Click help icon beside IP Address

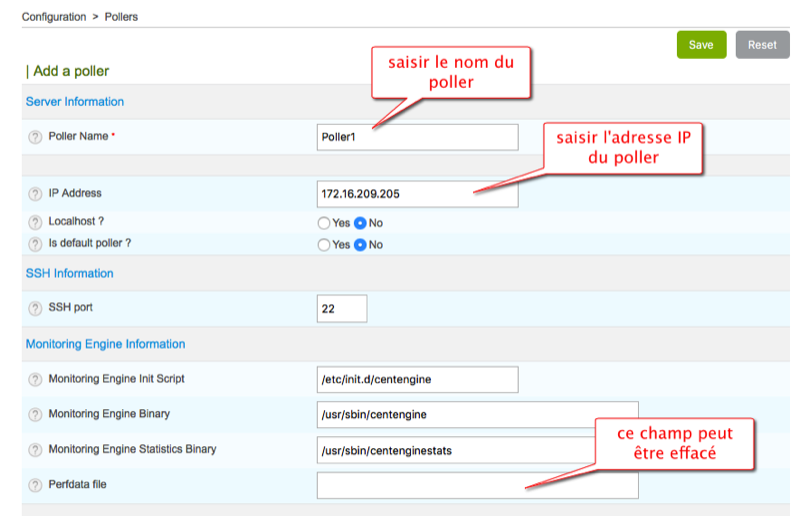point(35,194)
